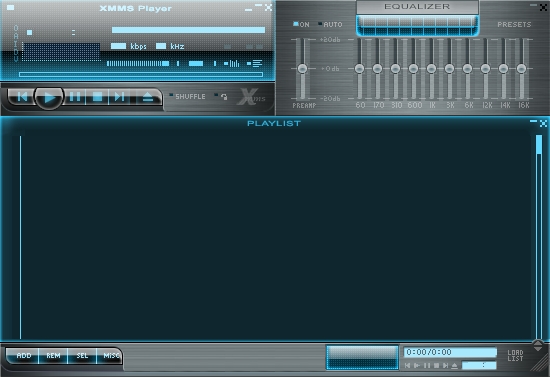Click playlist mini Pause button
The height and width of the screenshot is (377, 550).
(427, 366)
